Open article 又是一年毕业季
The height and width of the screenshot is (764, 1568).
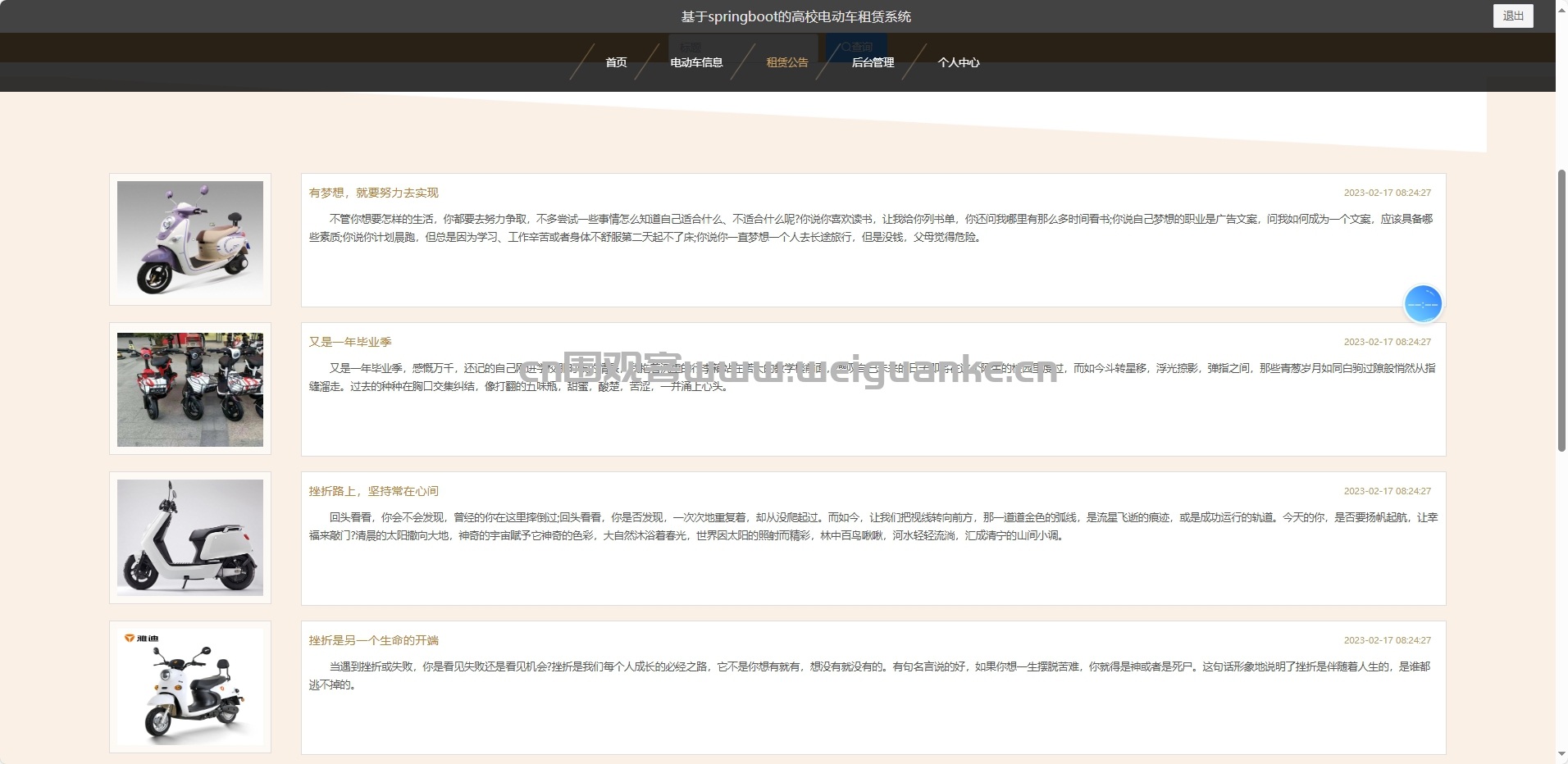coord(350,342)
